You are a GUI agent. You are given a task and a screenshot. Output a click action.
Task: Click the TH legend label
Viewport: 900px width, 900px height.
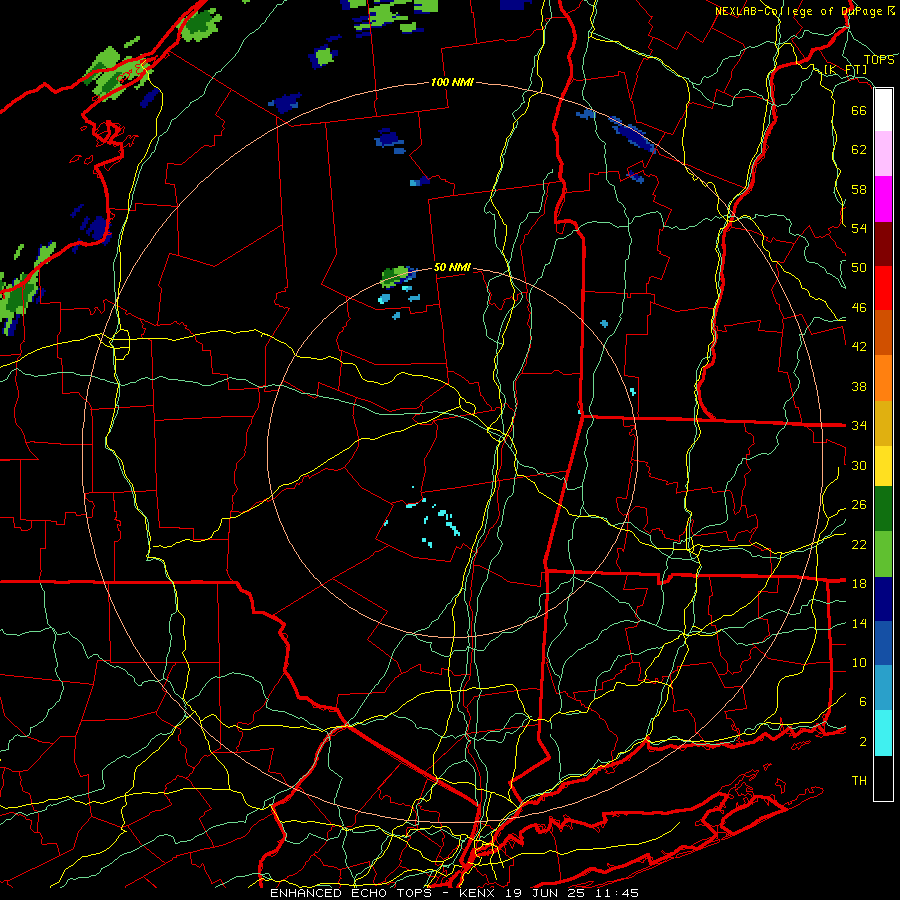(859, 781)
